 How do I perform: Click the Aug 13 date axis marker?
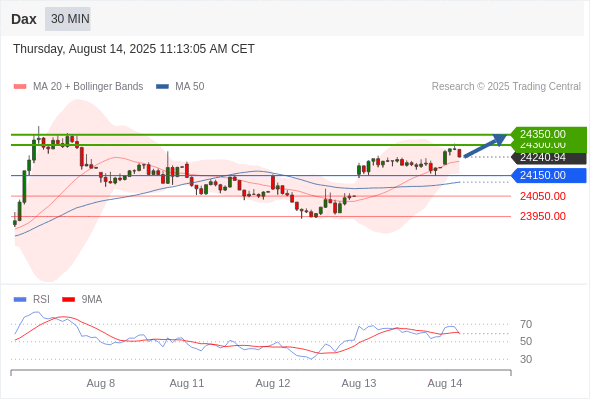pyautogui.click(x=359, y=383)
